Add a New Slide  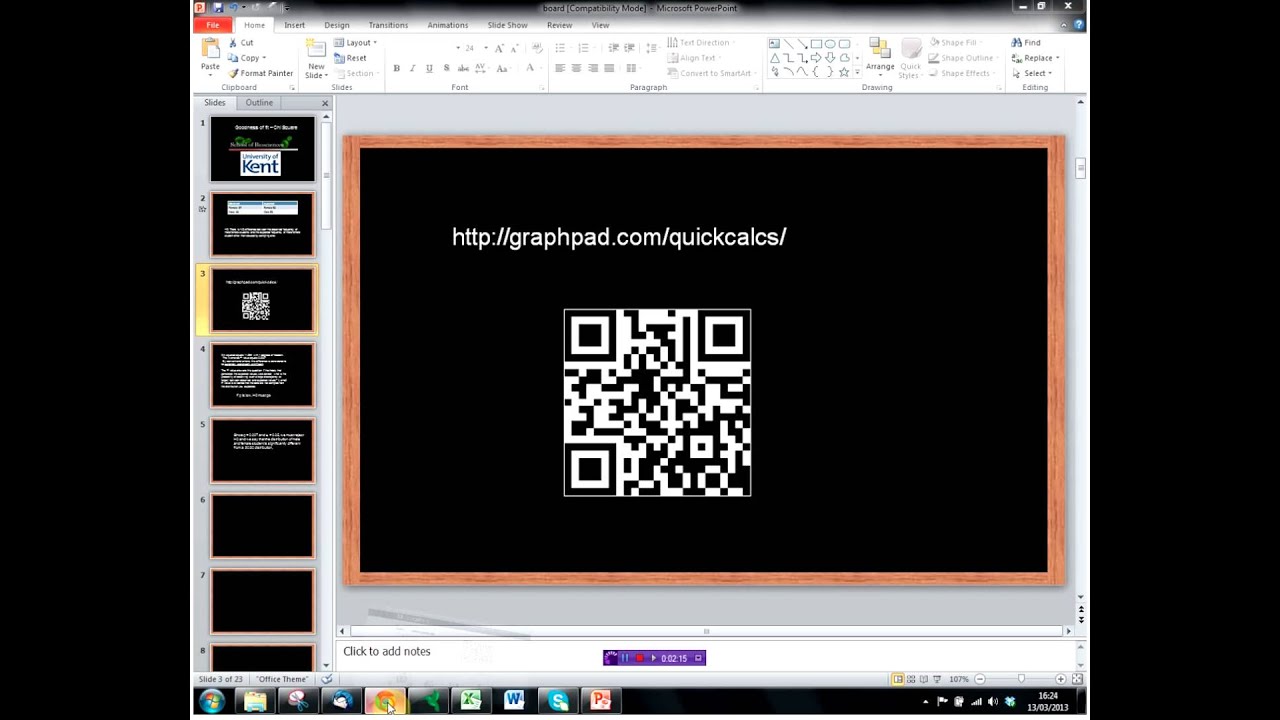click(x=315, y=59)
